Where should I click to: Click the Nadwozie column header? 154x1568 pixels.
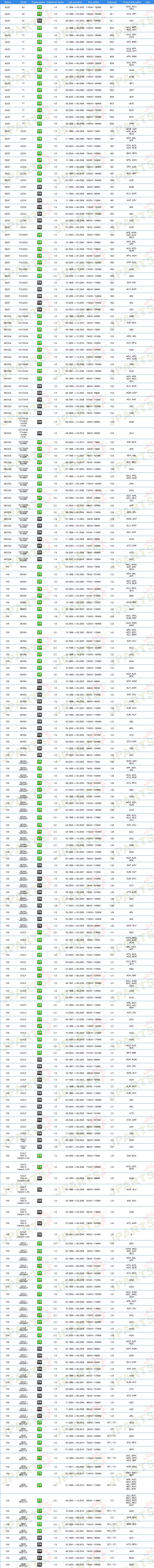pos(112,2)
